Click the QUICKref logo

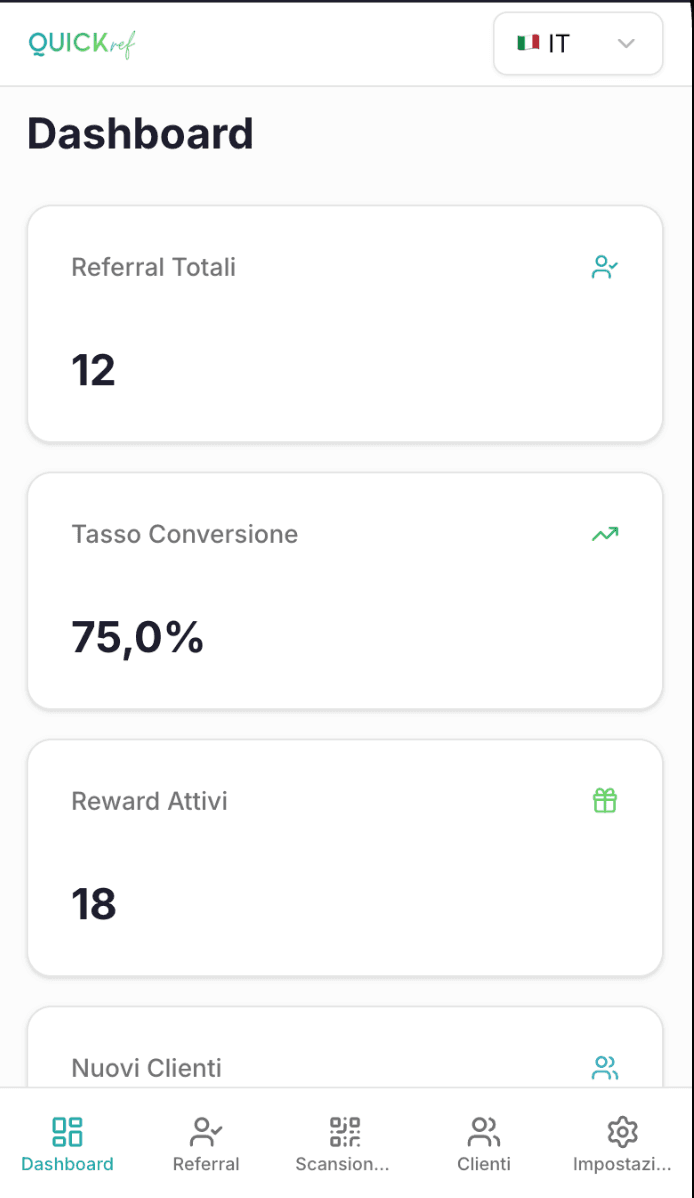coord(80,43)
